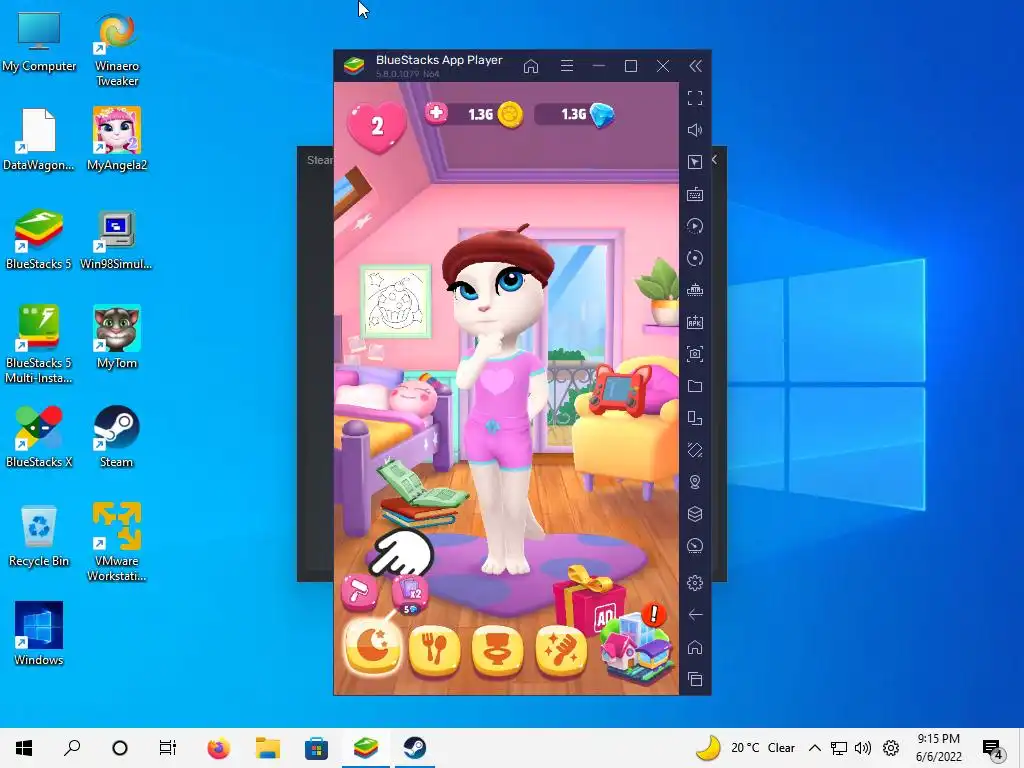
Task: Click the cursor lock icon in sidebar
Action: (695, 162)
